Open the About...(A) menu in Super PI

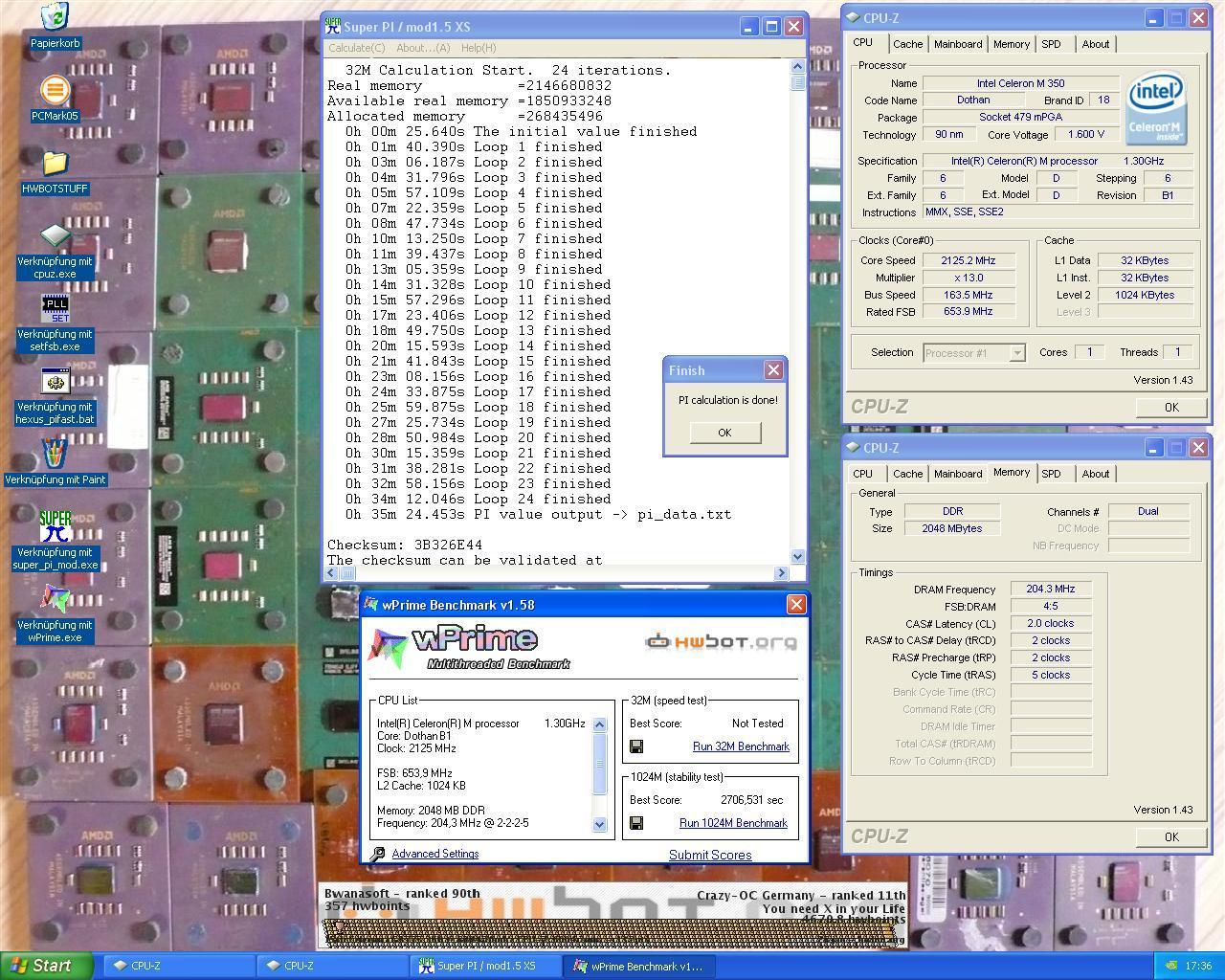tap(423, 48)
